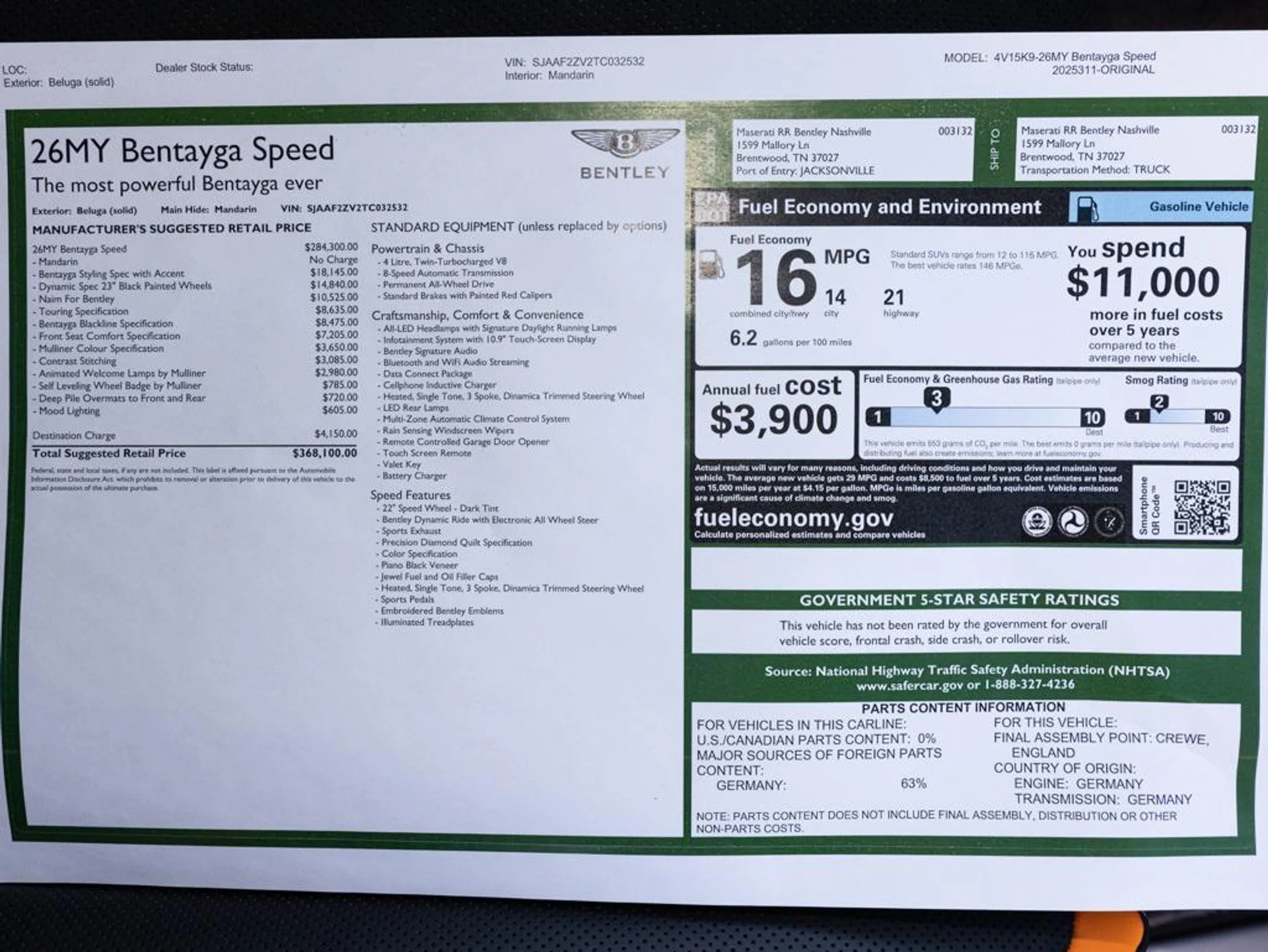Click the fuel pump icon beside 16 MPG
1268x952 pixels.
[x=711, y=265]
